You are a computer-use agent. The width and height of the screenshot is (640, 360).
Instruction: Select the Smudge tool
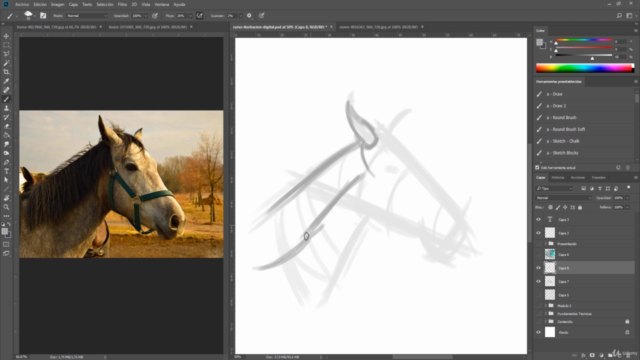(x=7, y=144)
